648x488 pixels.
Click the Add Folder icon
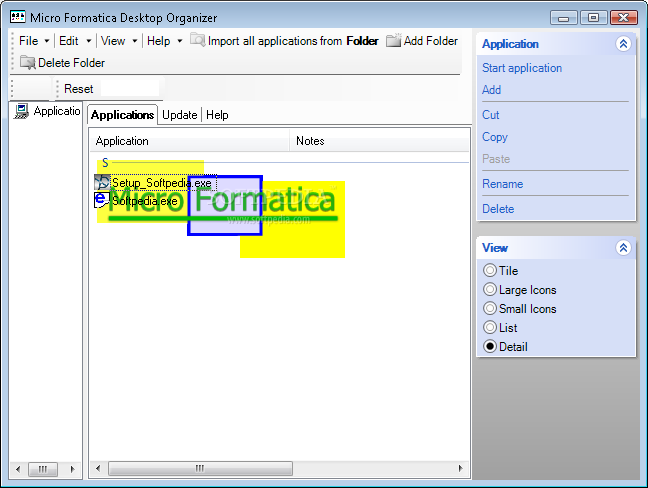pyautogui.click(x=393, y=40)
